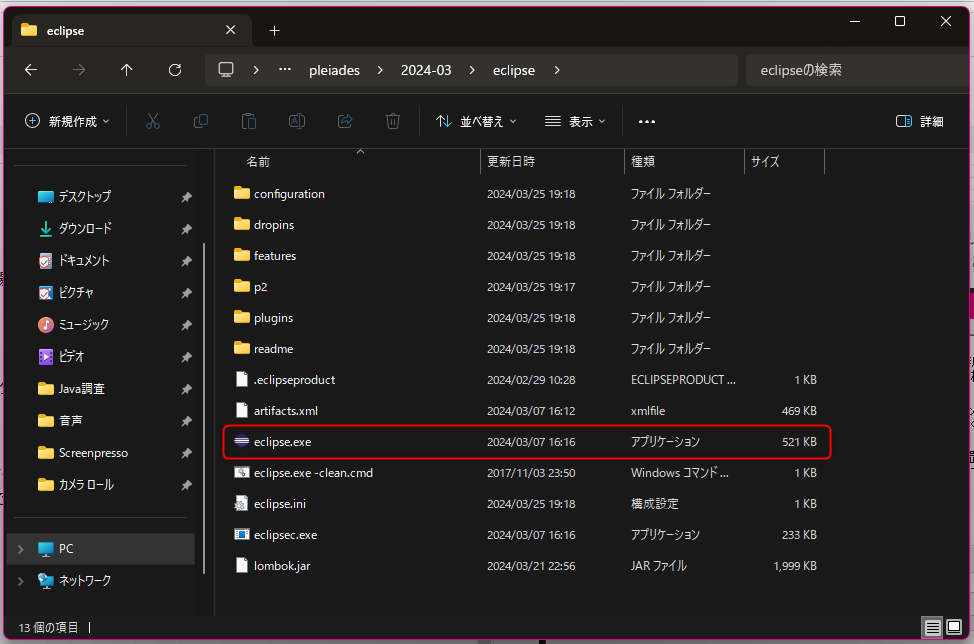Close the eclipse tab
The image size is (974, 644).
click(x=230, y=30)
